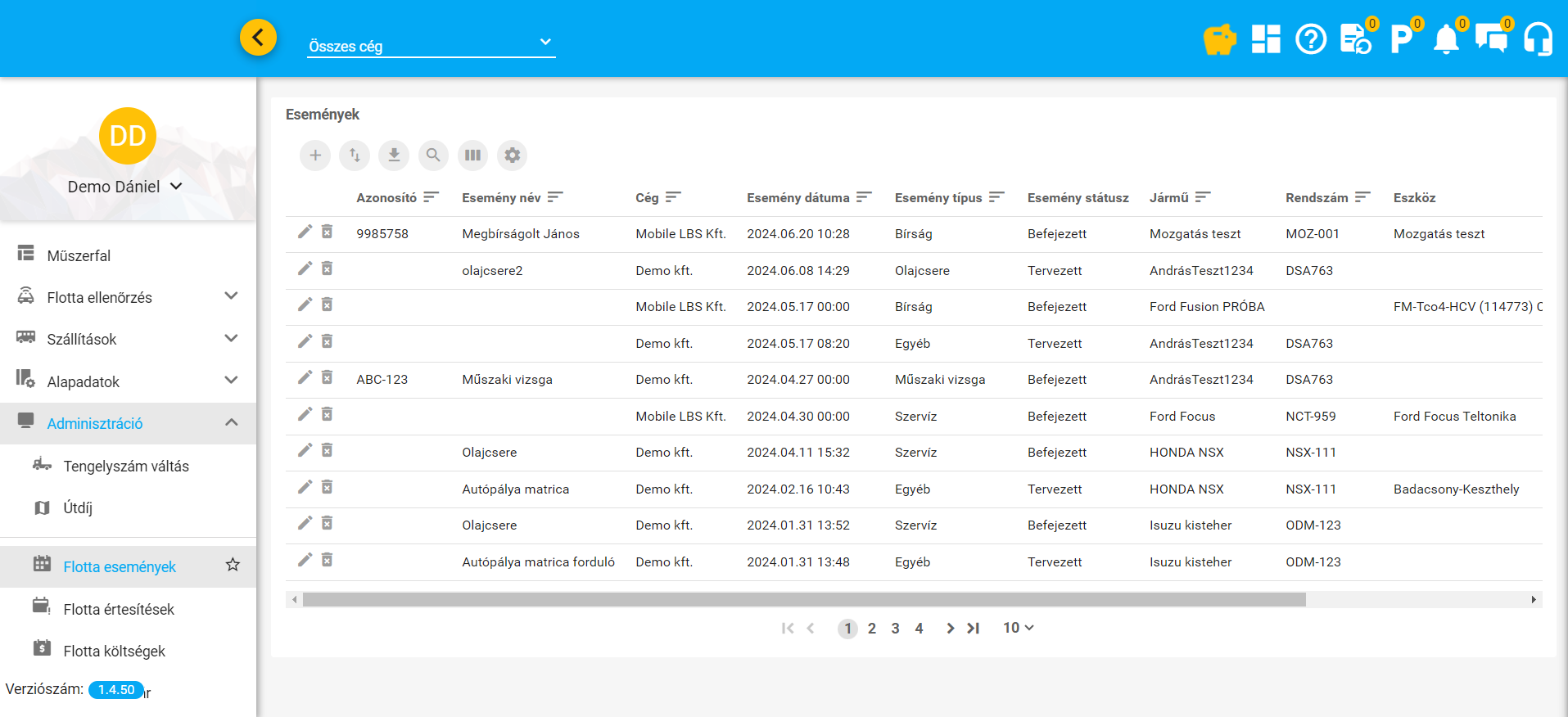The image size is (1568, 717).
Task: Open Flotta költségek menu item
Action: coord(114,651)
